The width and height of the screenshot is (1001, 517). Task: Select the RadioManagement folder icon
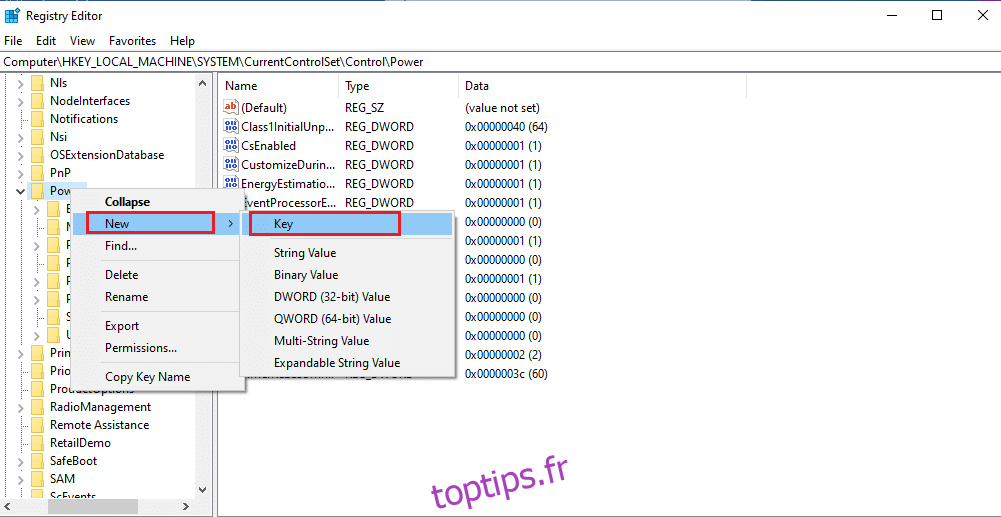pos(38,407)
